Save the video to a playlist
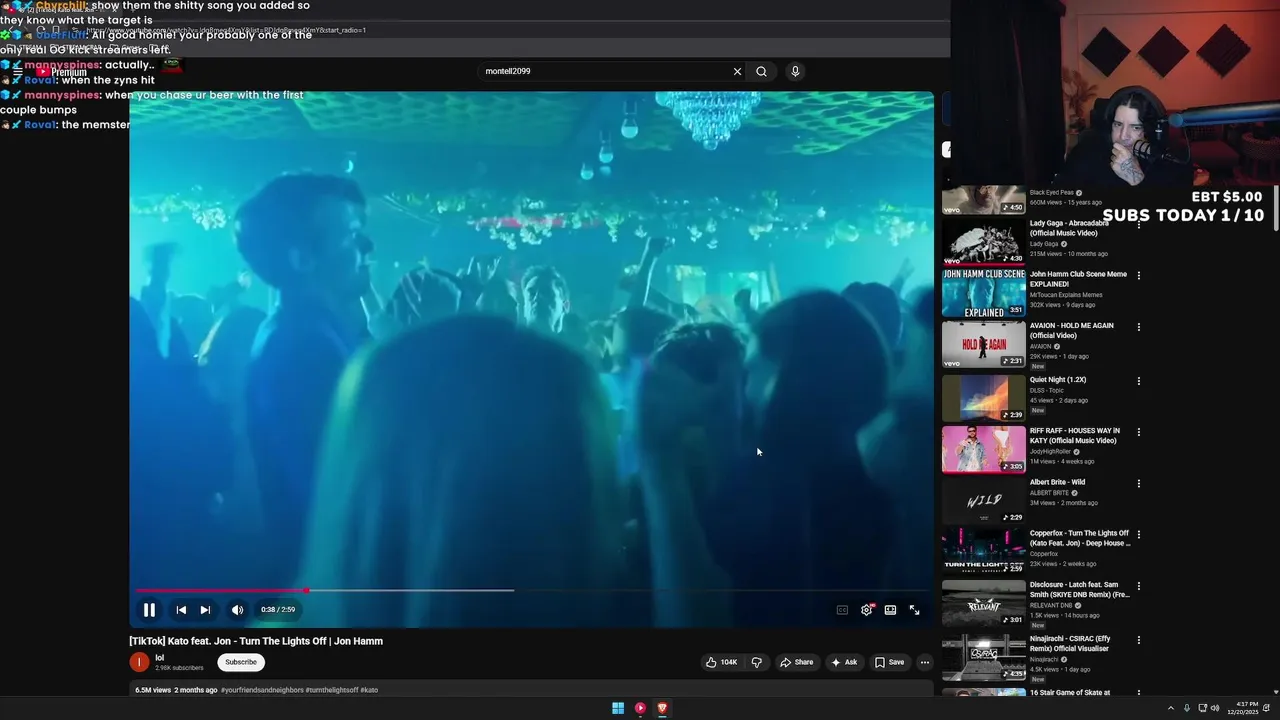The width and height of the screenshot is (1280, 720). [x=889, y=662]
